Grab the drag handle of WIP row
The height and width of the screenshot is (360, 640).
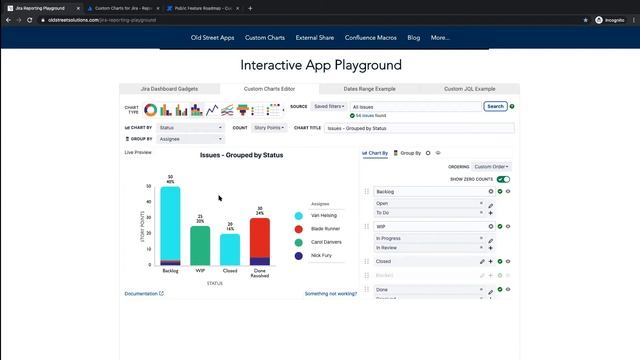tap(367, 227)
